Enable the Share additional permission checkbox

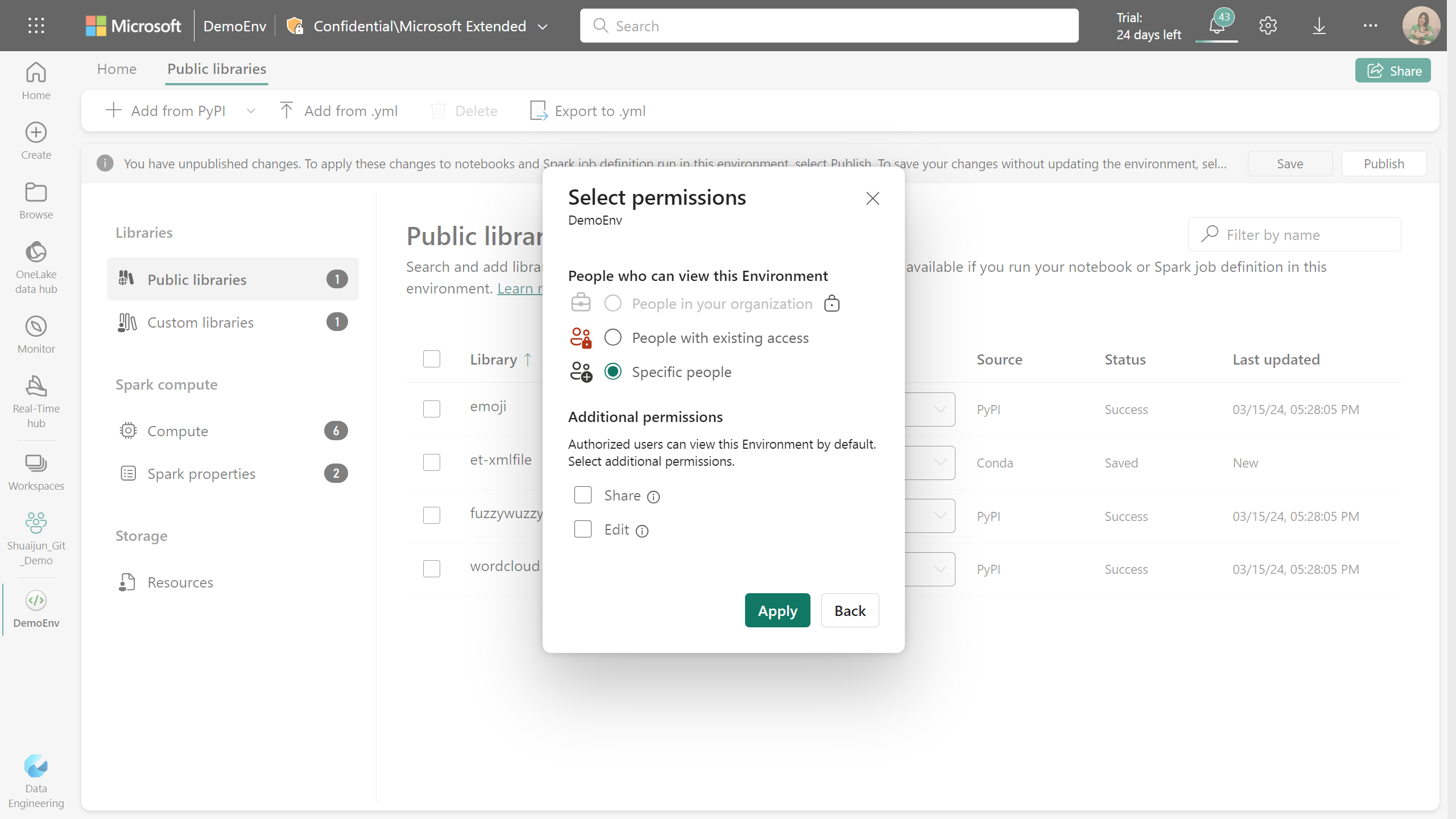582,494
